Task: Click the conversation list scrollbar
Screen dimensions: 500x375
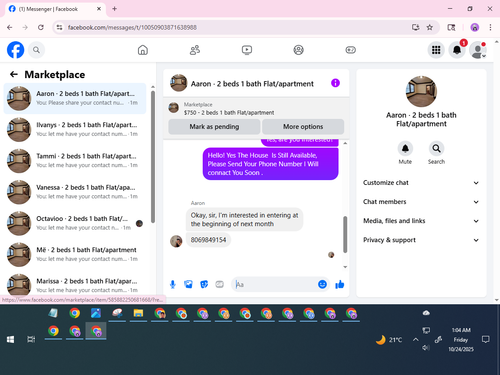Action: (x=153, y=157)
